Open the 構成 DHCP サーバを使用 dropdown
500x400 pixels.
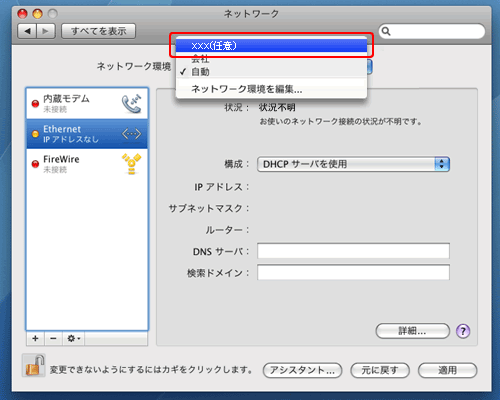point(353,164)
